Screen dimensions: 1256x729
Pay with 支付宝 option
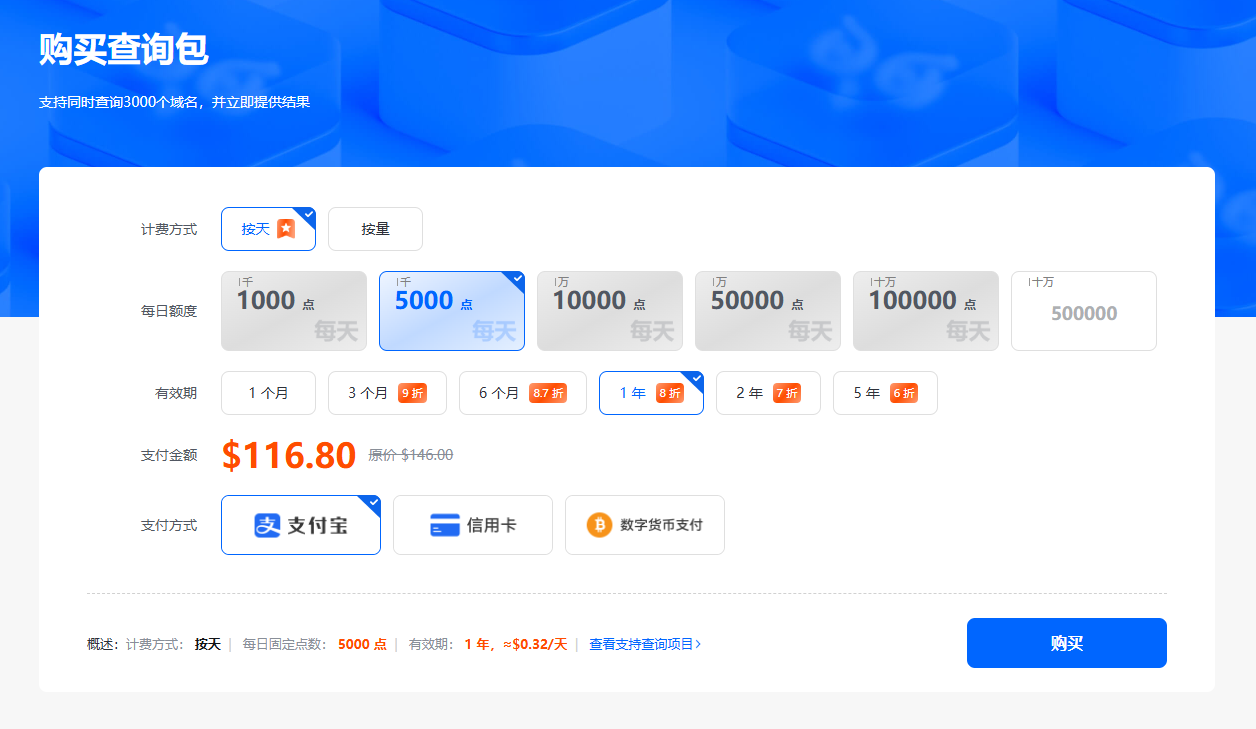click(x=301, y=525)
